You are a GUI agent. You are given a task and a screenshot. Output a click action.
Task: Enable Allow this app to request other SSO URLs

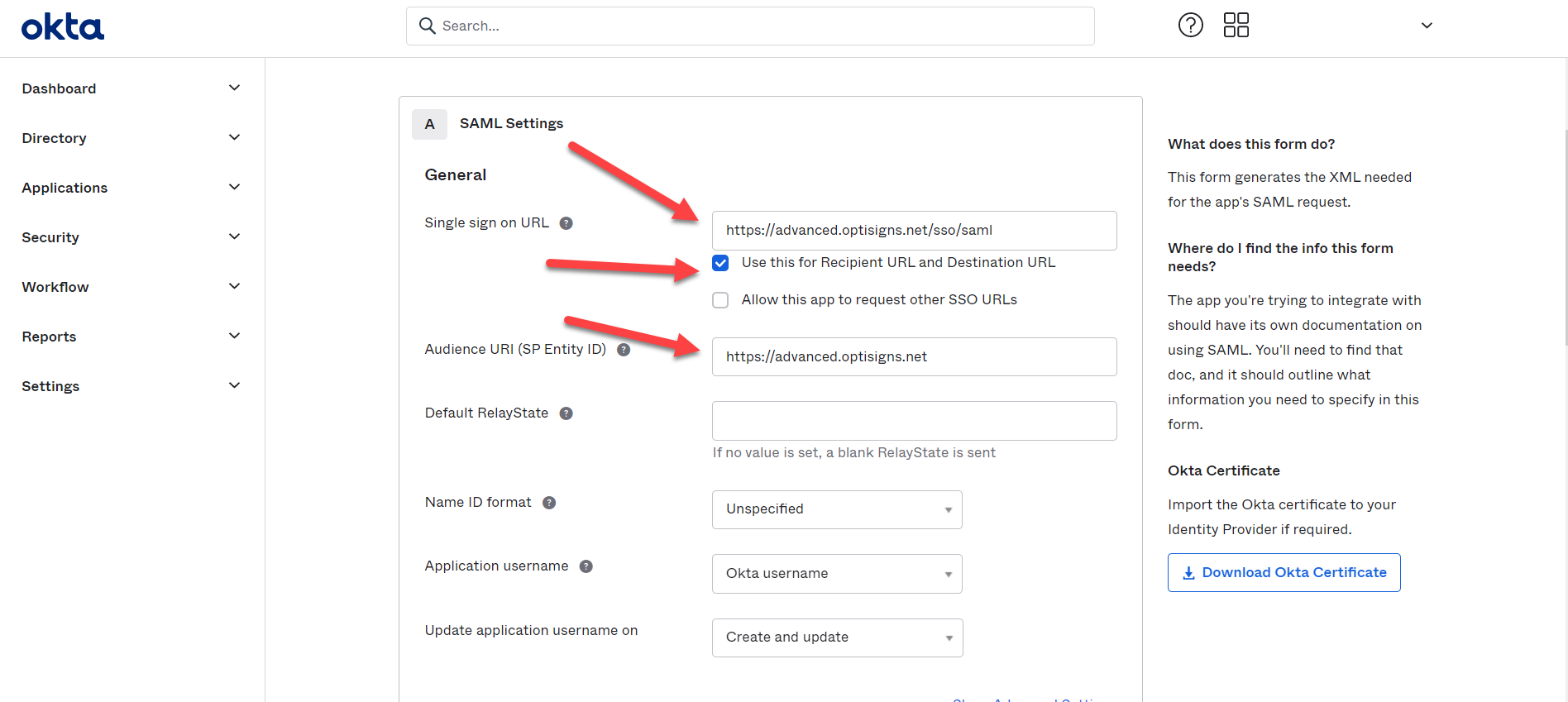tap(720, 300)
